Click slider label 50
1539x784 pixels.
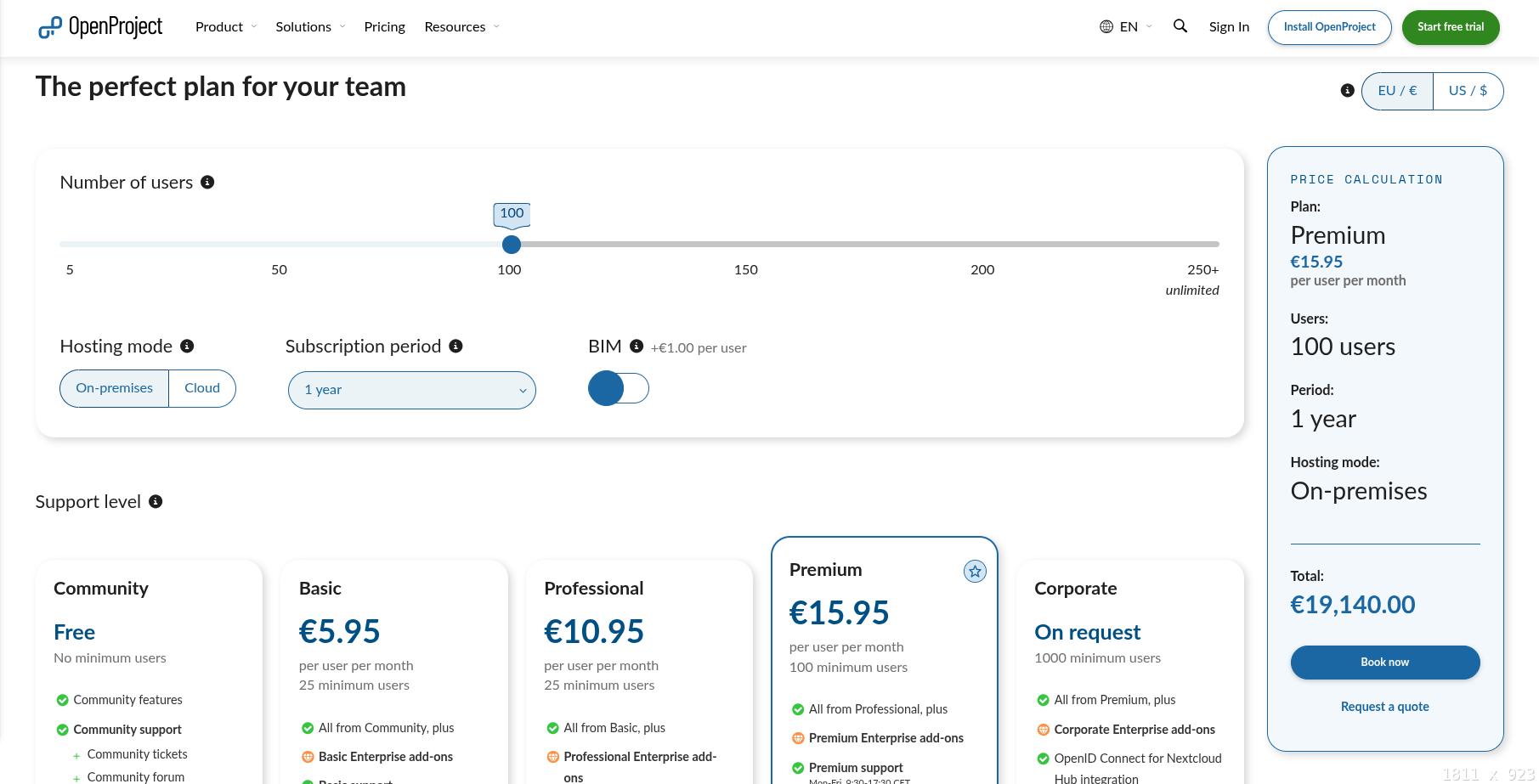point(279,270)
